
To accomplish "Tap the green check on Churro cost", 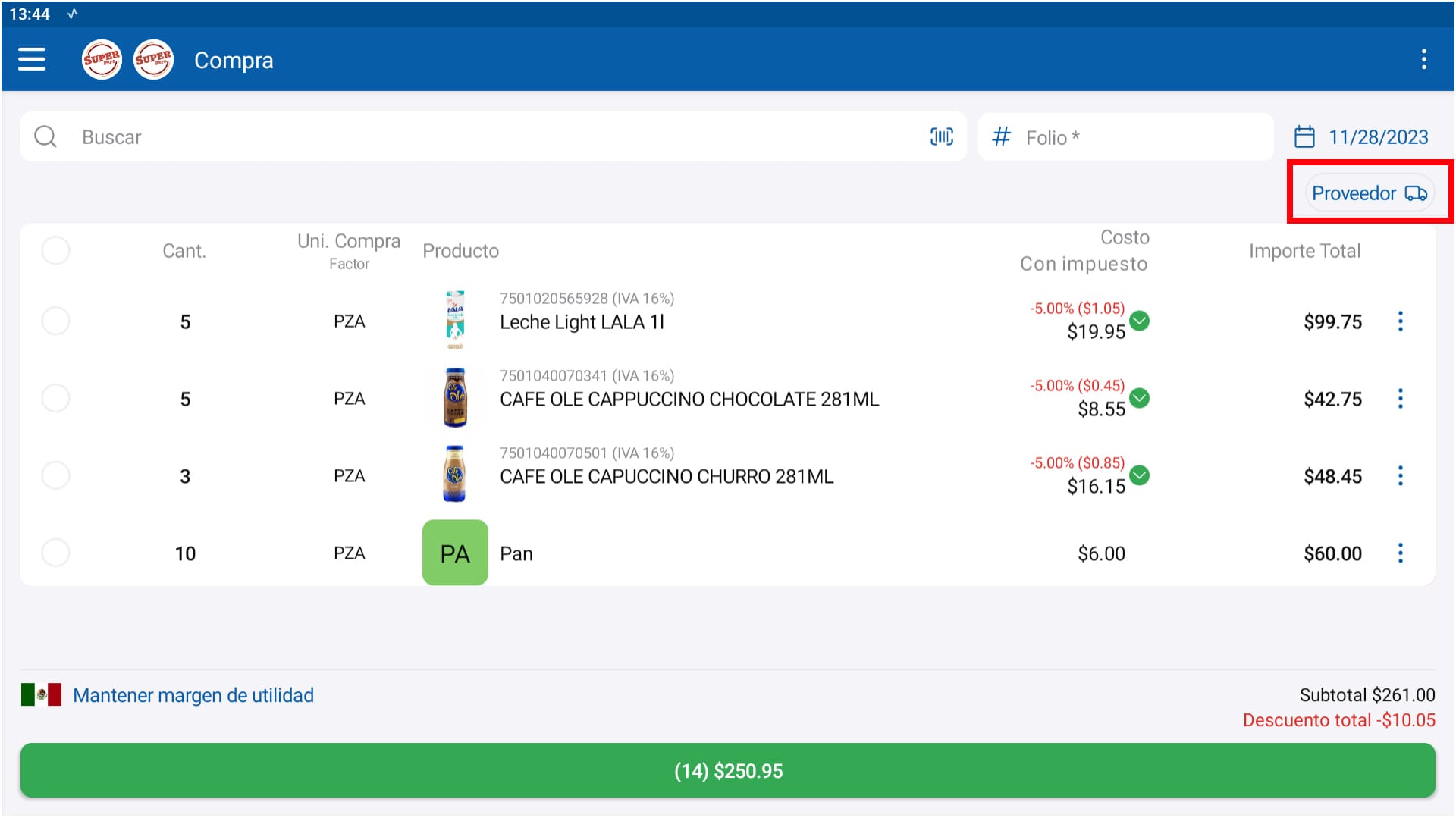I will pyautogui.click(x=1139, y=475).
